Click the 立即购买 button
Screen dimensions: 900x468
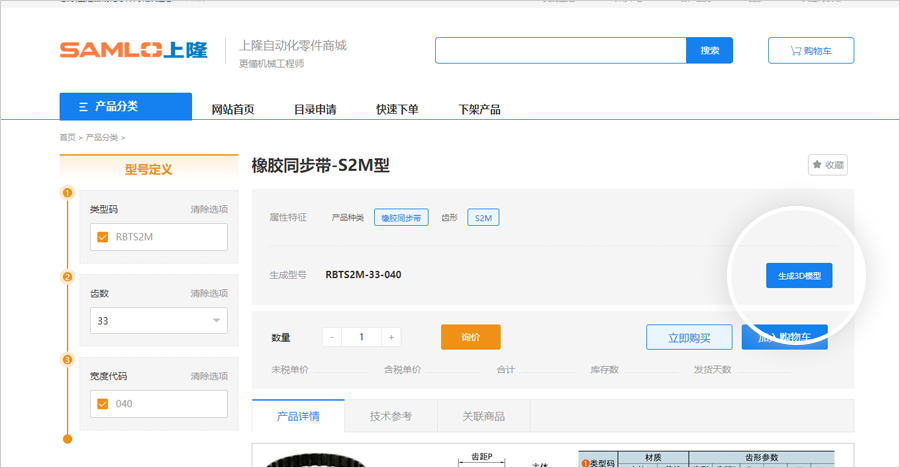[x=689, y=338]
